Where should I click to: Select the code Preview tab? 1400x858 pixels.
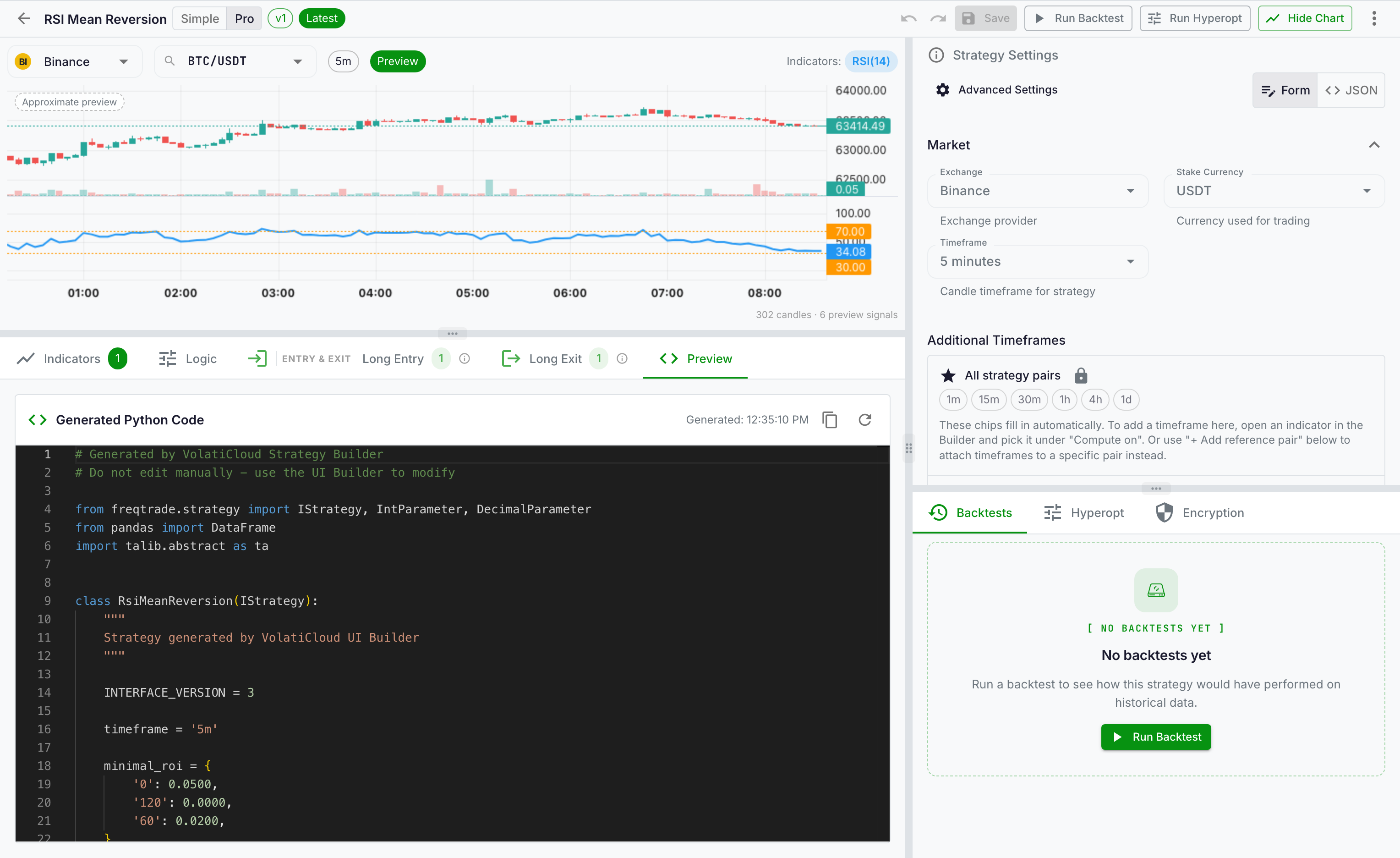click(x=695, y=359)
